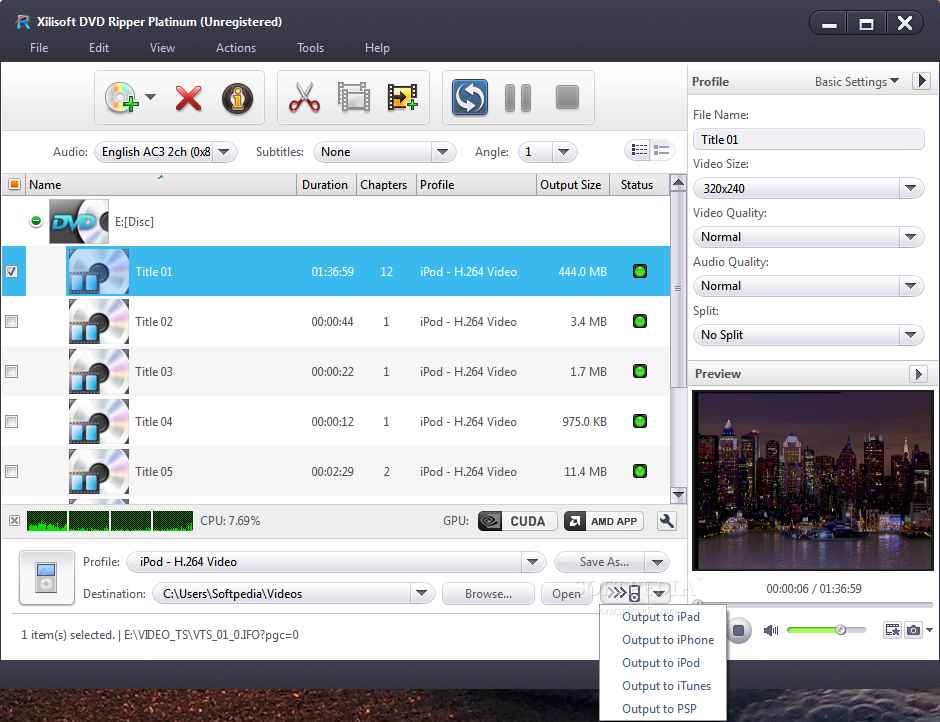Image resolution: width=940 pixels, height=722 pixels.
Task: Open the Subtitles dropdown
Action: pos(442,152)
